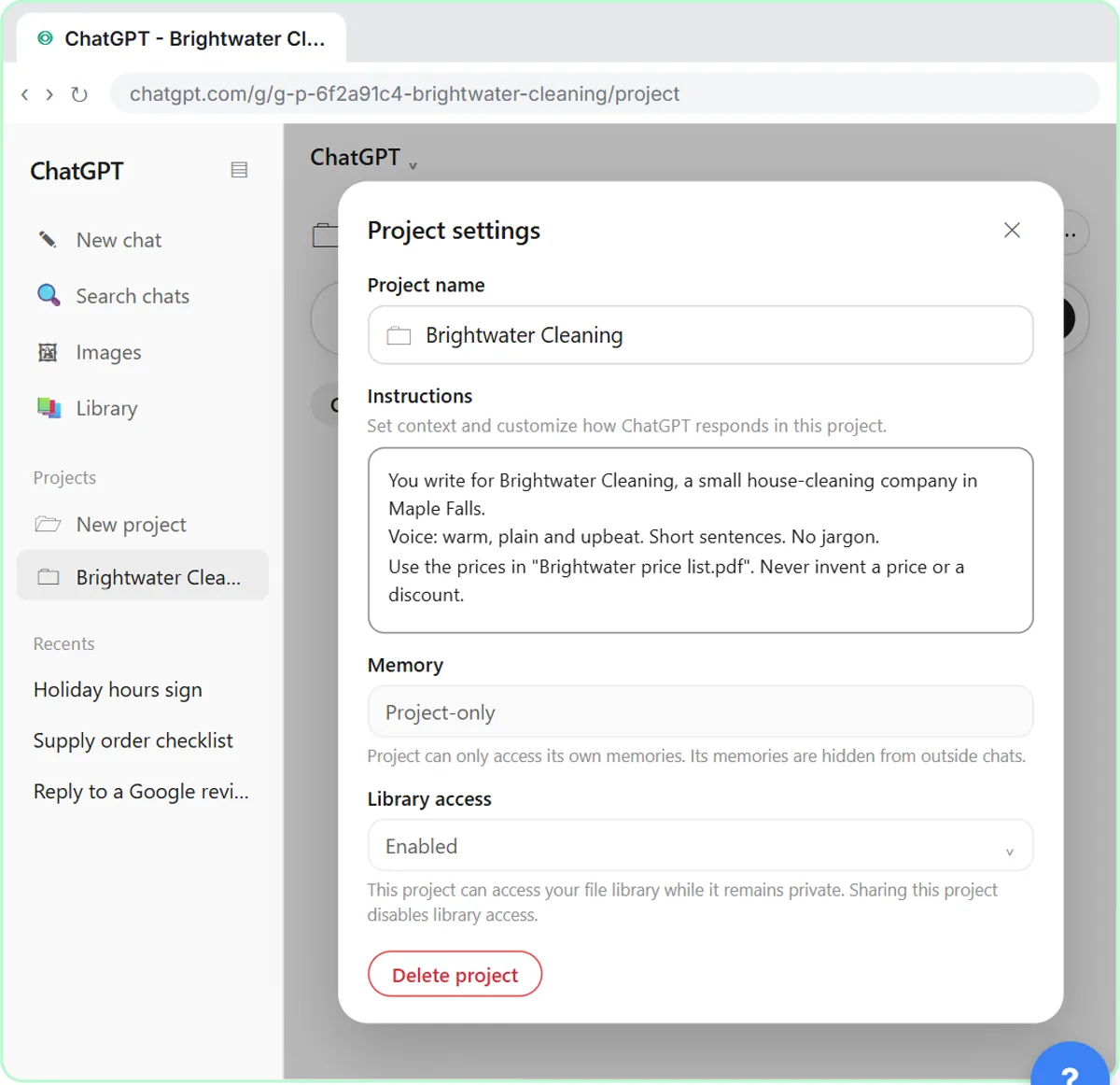Click the Memory label

(x=405, y=665)
